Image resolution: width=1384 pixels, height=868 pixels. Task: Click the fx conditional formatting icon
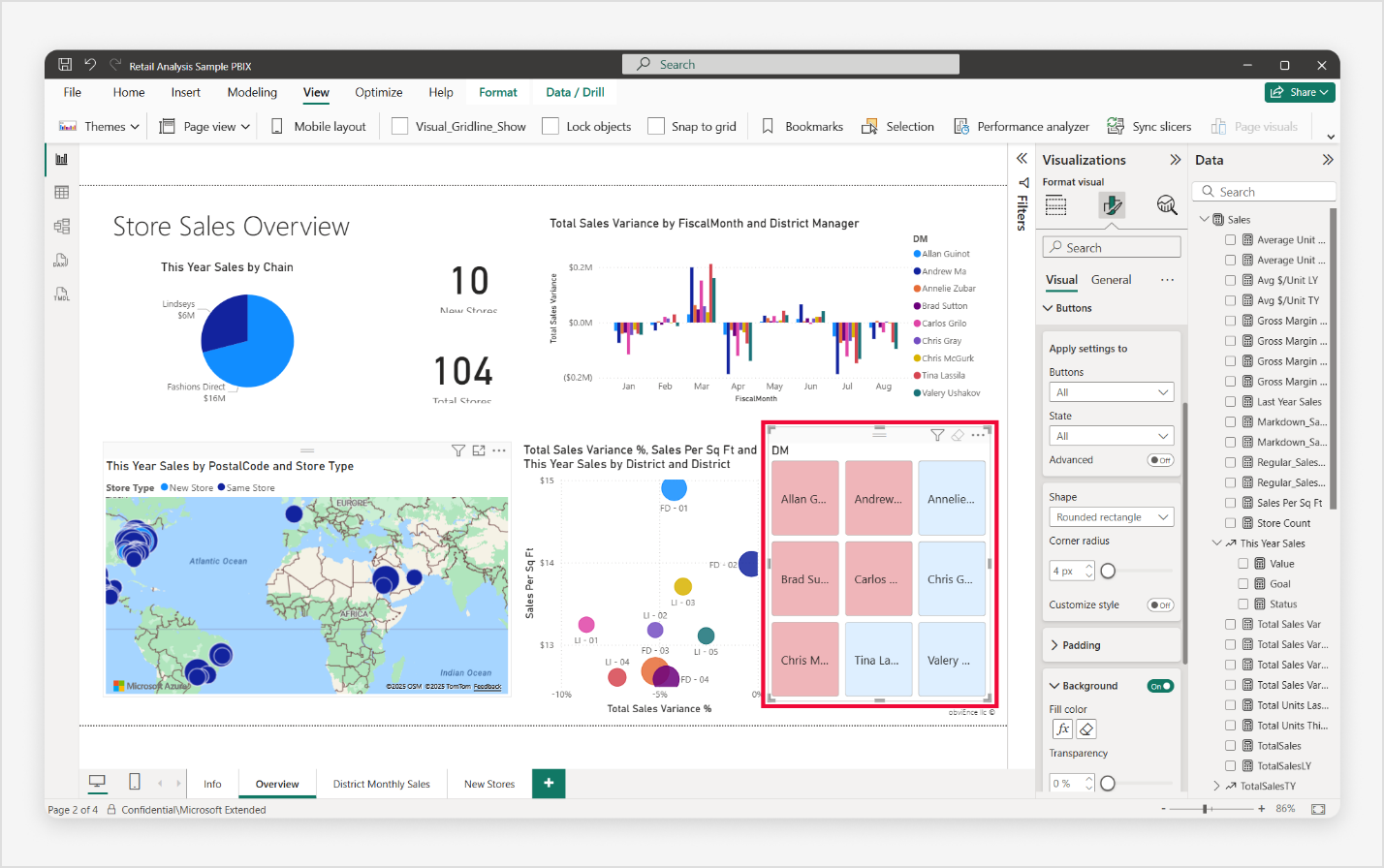coord(1063,729)
